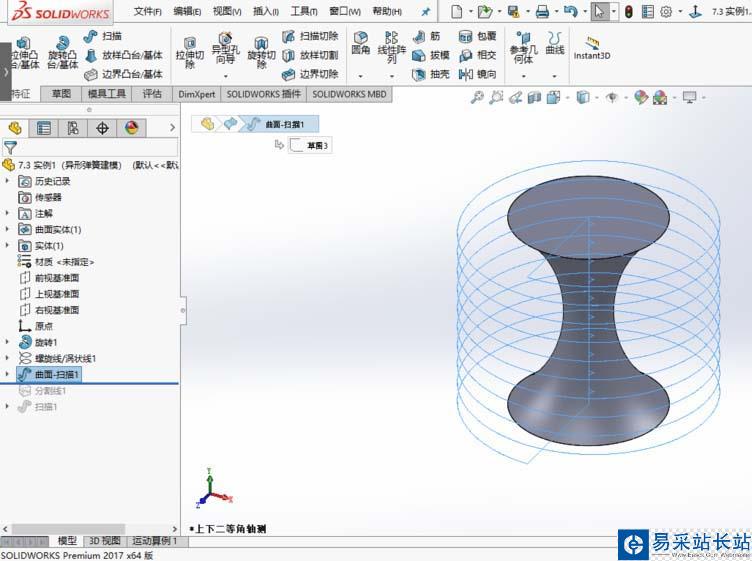This screenshot has height=561, width=752.
Task: Choose the 边界凸台/基体 boundary tool
Action: click(124, 74)
